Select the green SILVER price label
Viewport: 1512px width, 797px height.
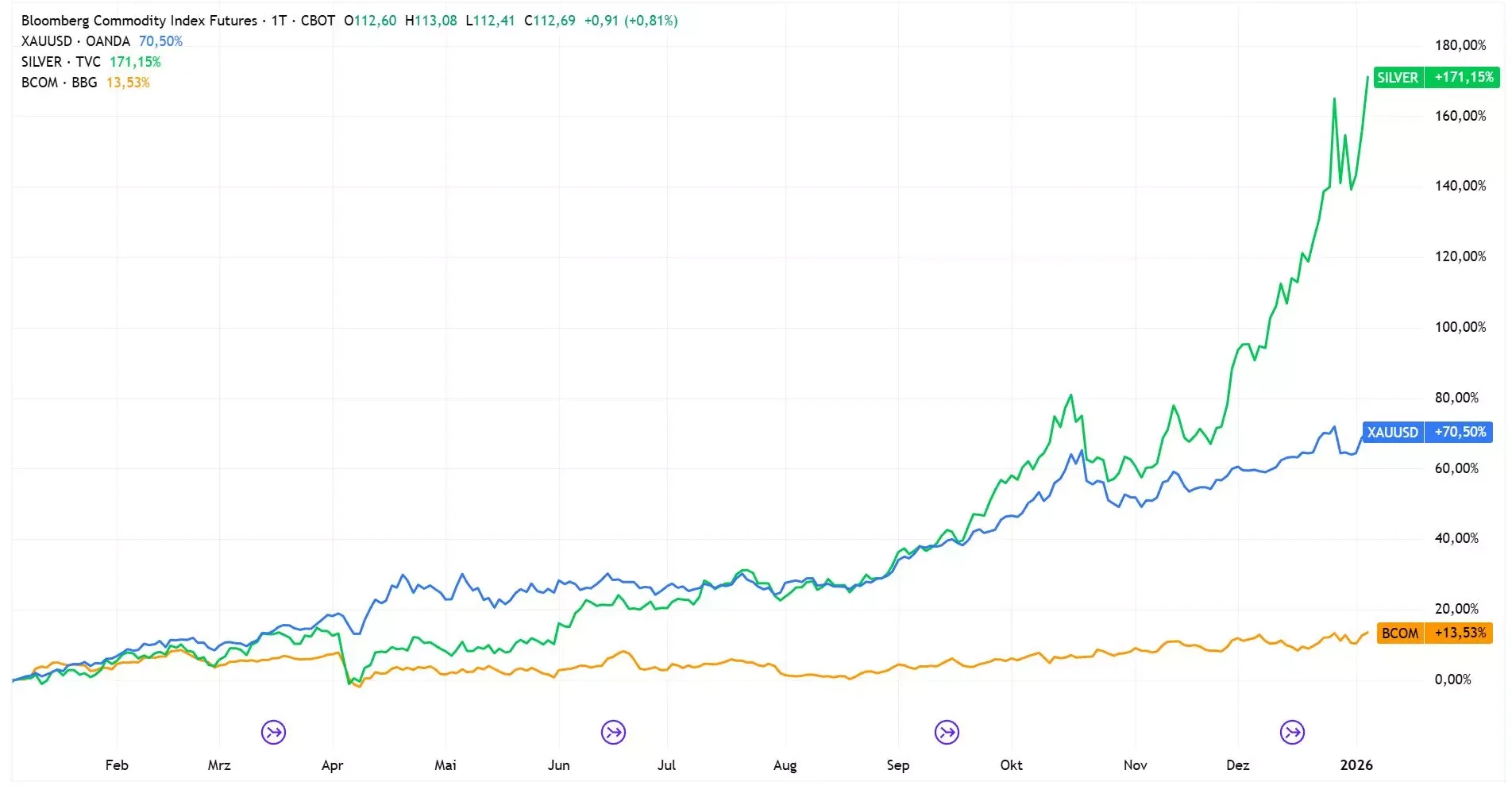[x=1437, y=78]
